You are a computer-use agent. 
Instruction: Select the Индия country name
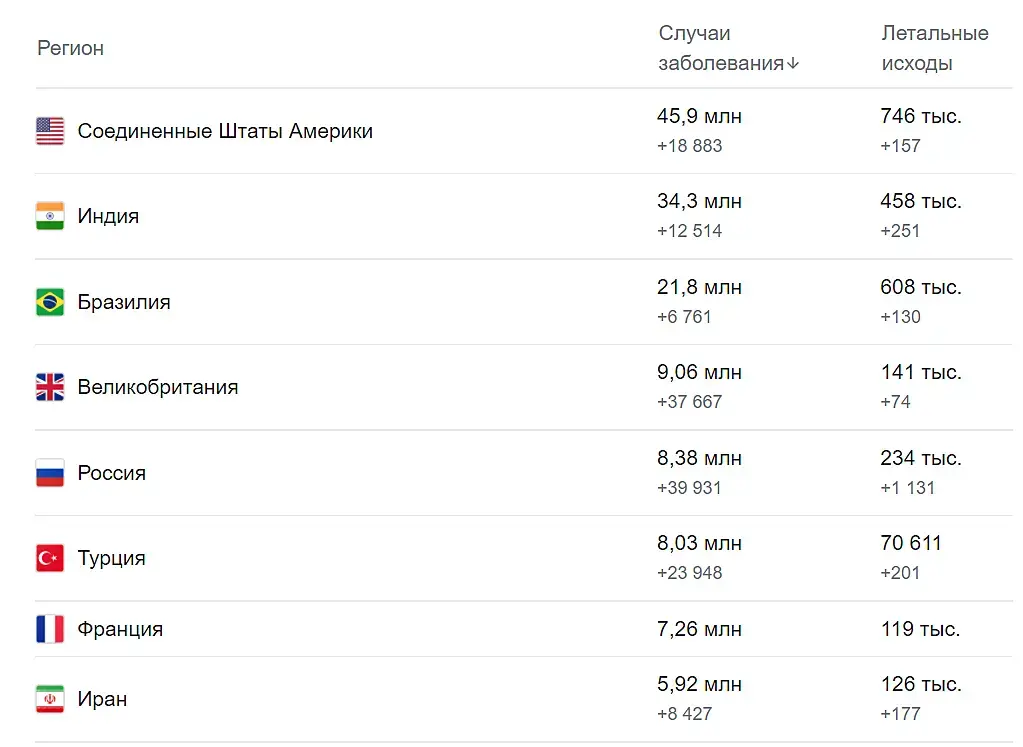tap(108, 216)
